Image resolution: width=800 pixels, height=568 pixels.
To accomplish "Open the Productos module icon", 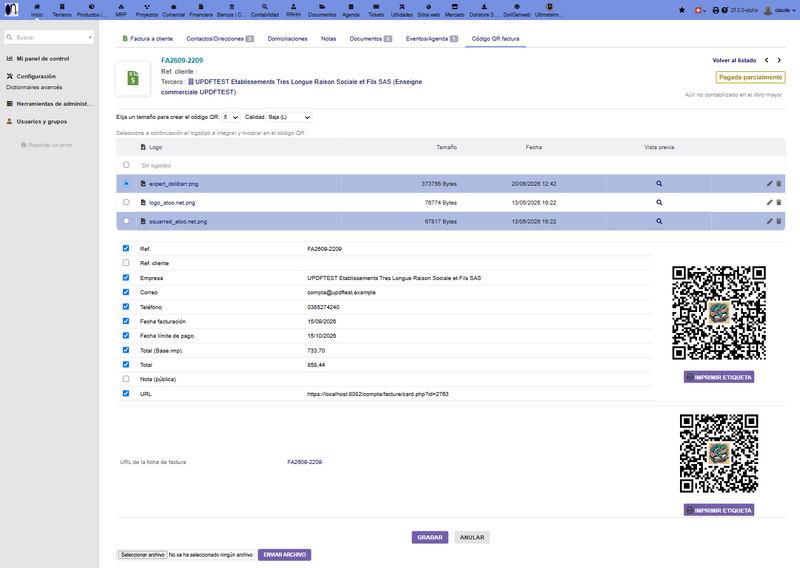I will click(91, 10).
